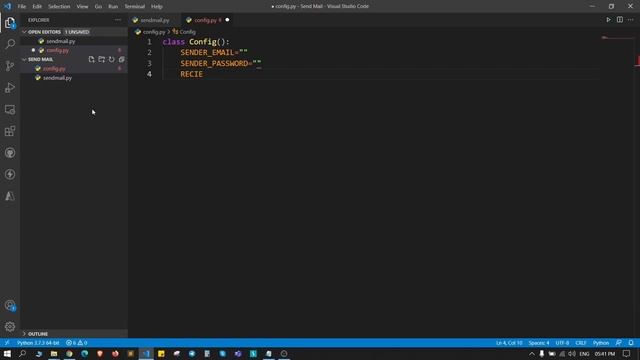Collapse all folders in explorer

click(x=122, y=60)
